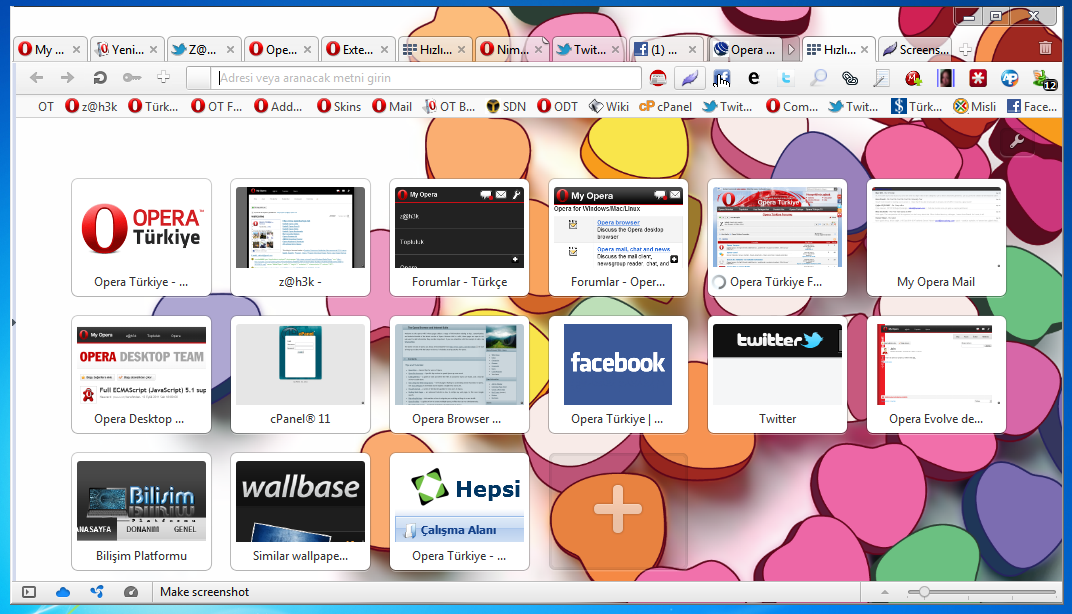Click the chain link extension icon

click(850, 78)
